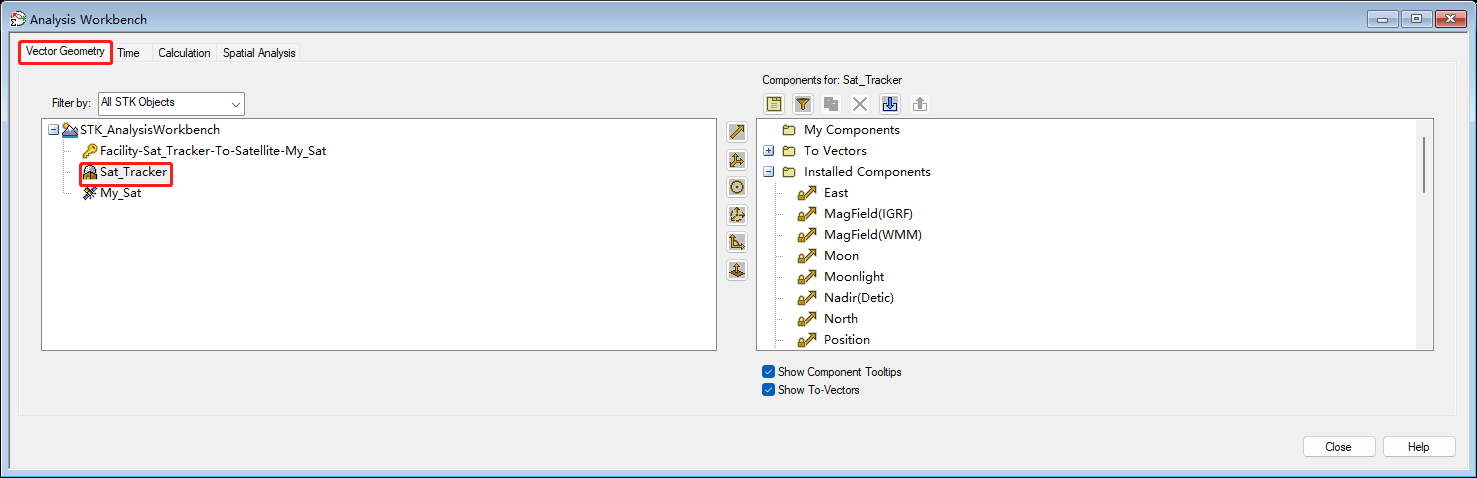Switch to the Calculation tab
The width and height of the screenshot is (1477, 478).
184,53
